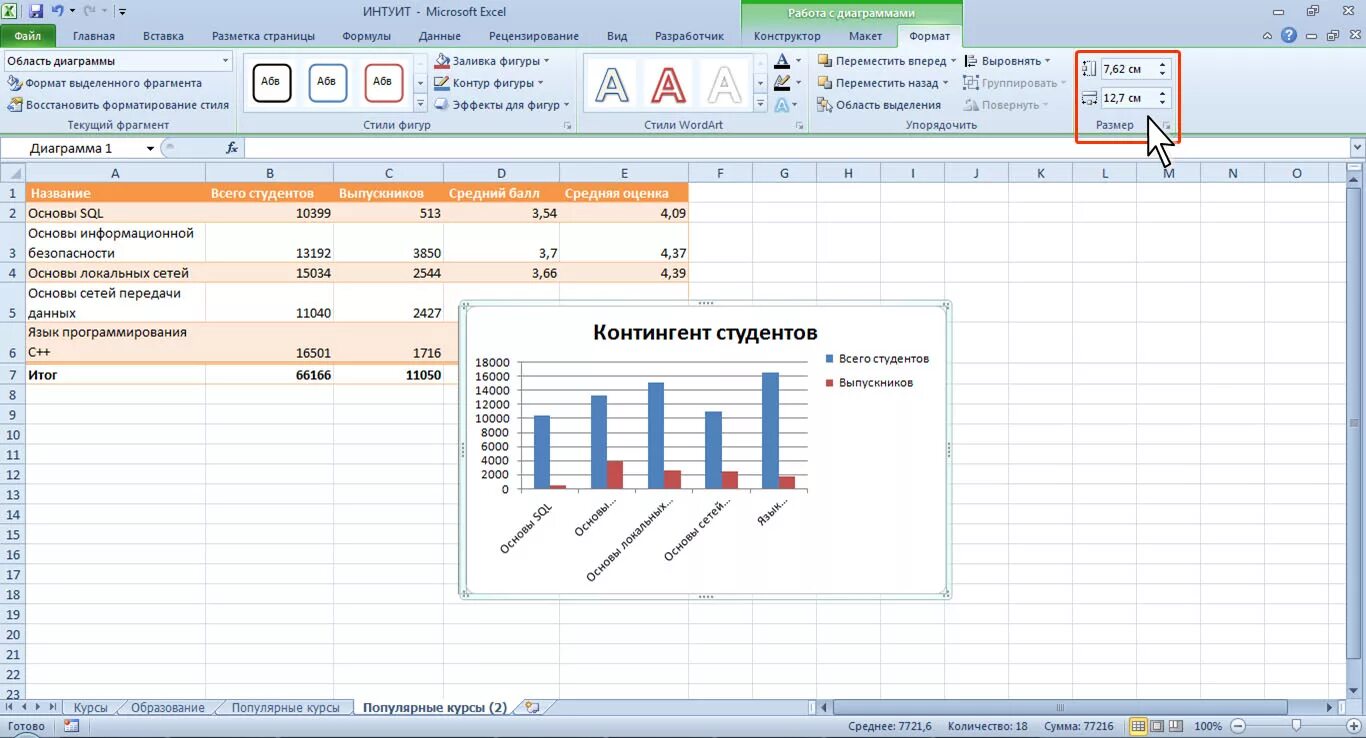Zoom out with the minus button
This screenshot has width=1366, height=738.
[x=1238, y=726]
